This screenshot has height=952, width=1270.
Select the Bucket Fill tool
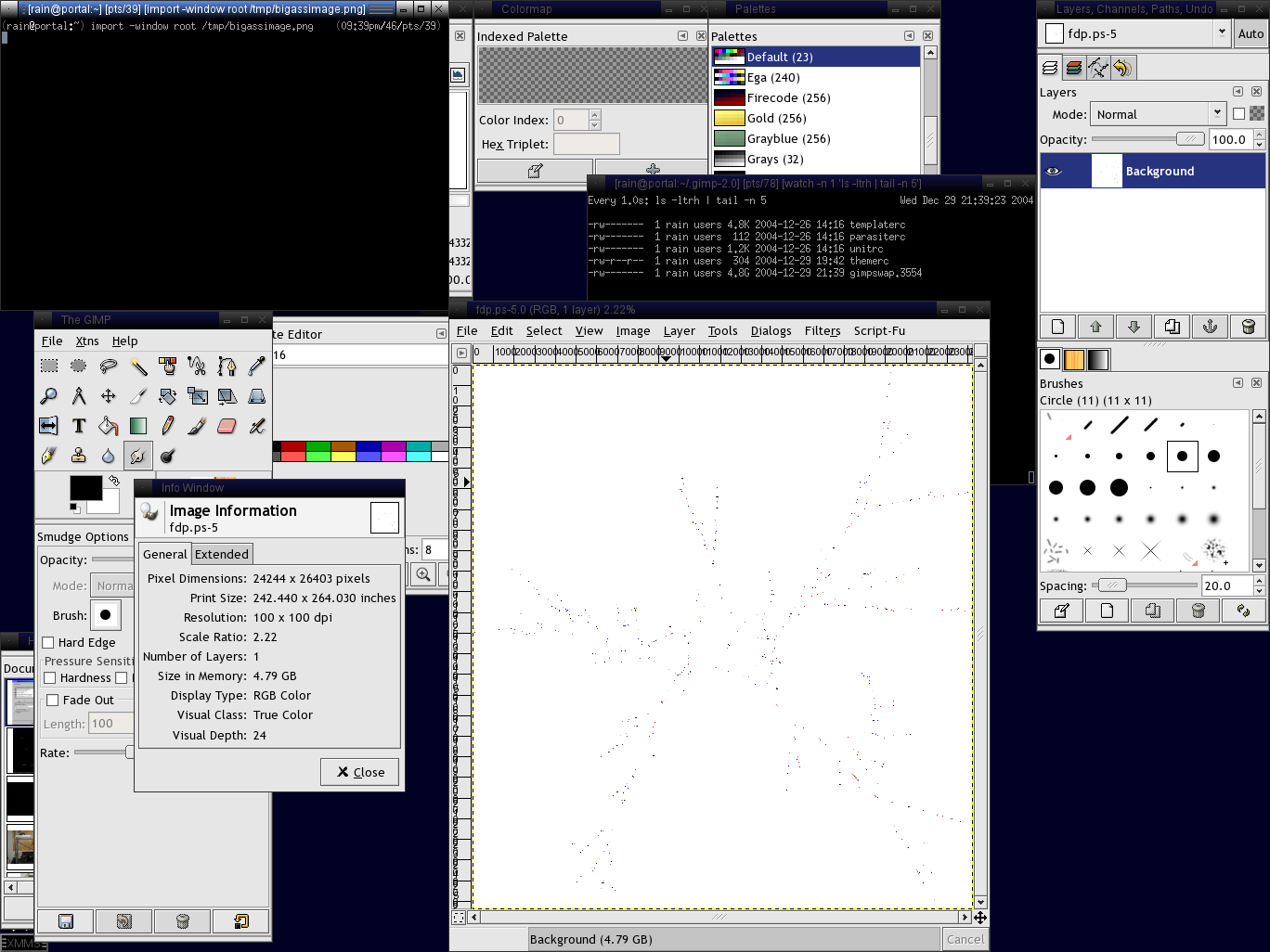click(109, 426)
